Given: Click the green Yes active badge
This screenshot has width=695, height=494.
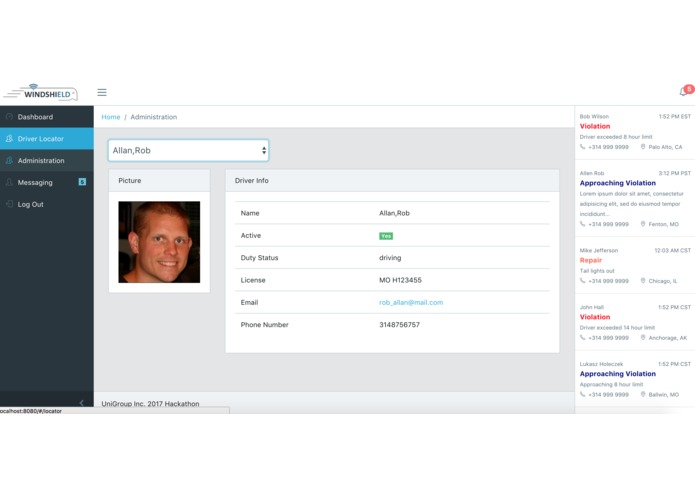Looking at the screenshot, I should click(x=386, y=236).
